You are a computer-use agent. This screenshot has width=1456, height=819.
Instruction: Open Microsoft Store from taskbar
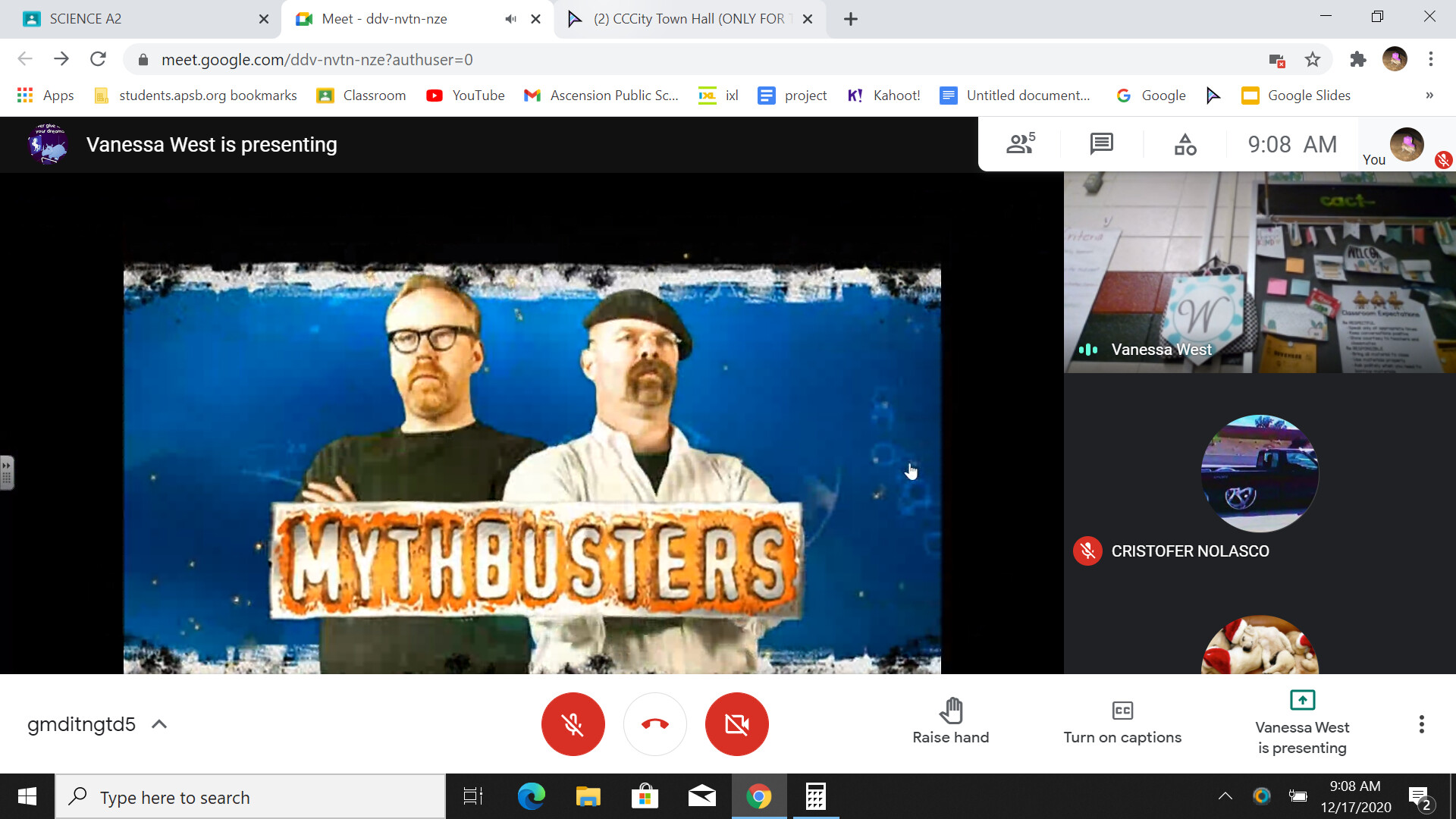tap(645, 797)
